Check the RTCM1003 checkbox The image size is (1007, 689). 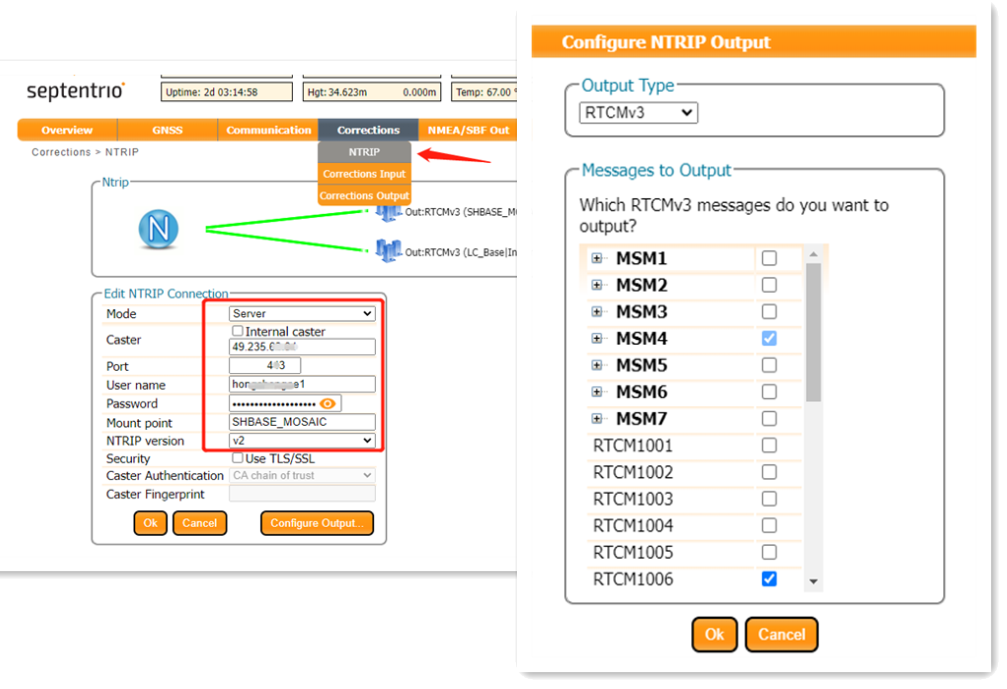coord(769,499)
